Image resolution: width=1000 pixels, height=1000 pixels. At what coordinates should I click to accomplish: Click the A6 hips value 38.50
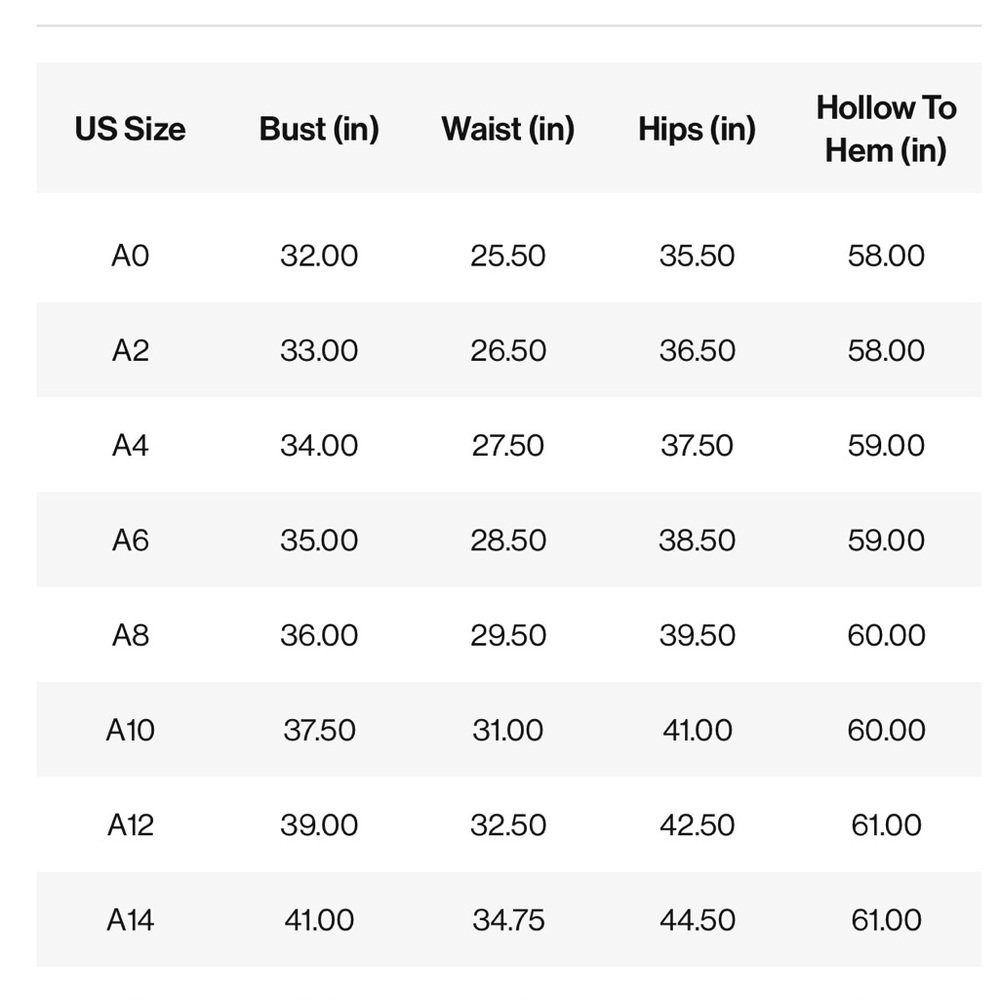697,540
